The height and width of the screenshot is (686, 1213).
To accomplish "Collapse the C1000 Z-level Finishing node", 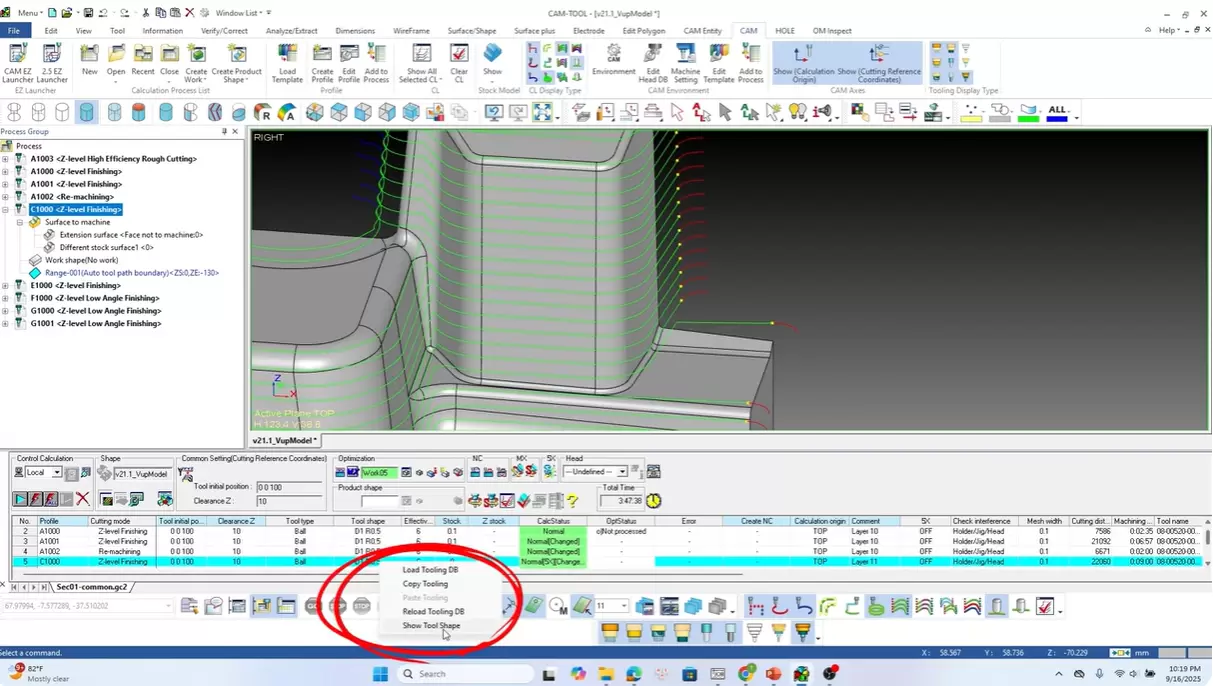I will [6, 210].
